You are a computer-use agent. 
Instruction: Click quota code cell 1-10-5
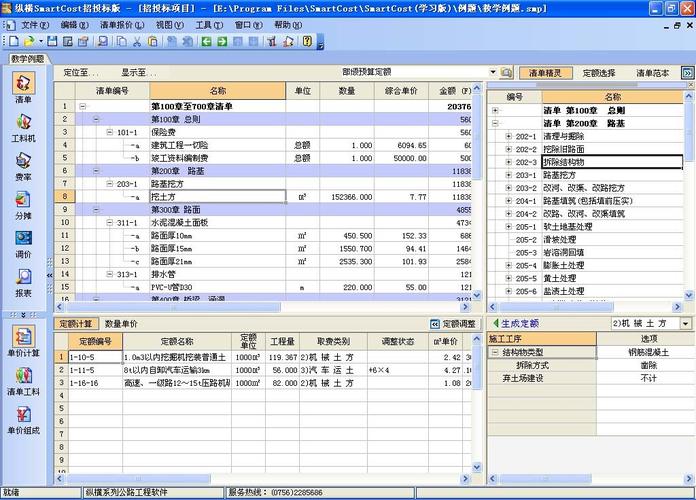(95, 357)
